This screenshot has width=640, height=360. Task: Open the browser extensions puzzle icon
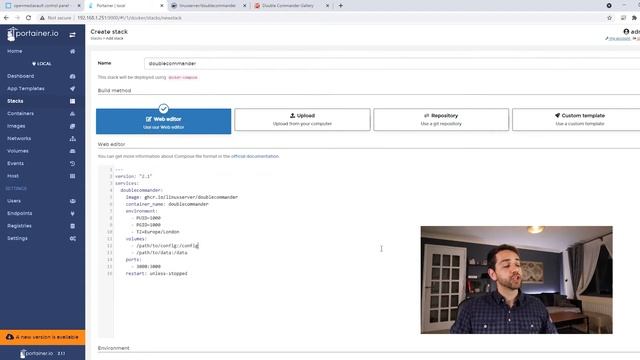[x=634, y=18]
